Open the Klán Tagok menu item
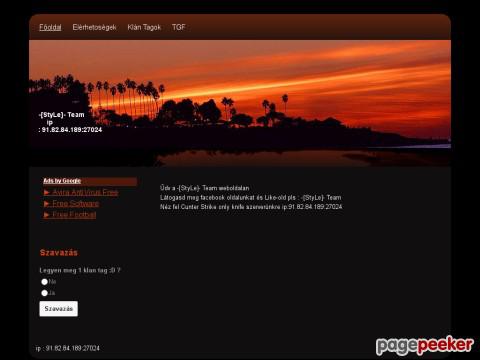 tap(144, 27)
